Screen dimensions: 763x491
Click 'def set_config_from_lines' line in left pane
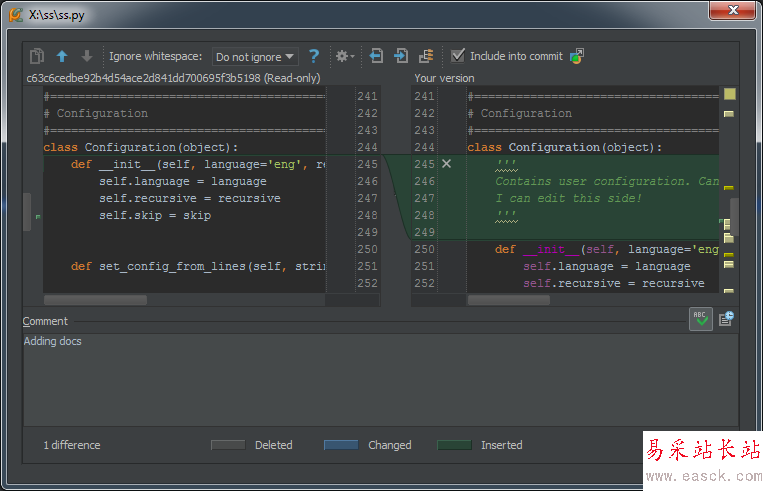pyautogui.click(x=198, y=266)
